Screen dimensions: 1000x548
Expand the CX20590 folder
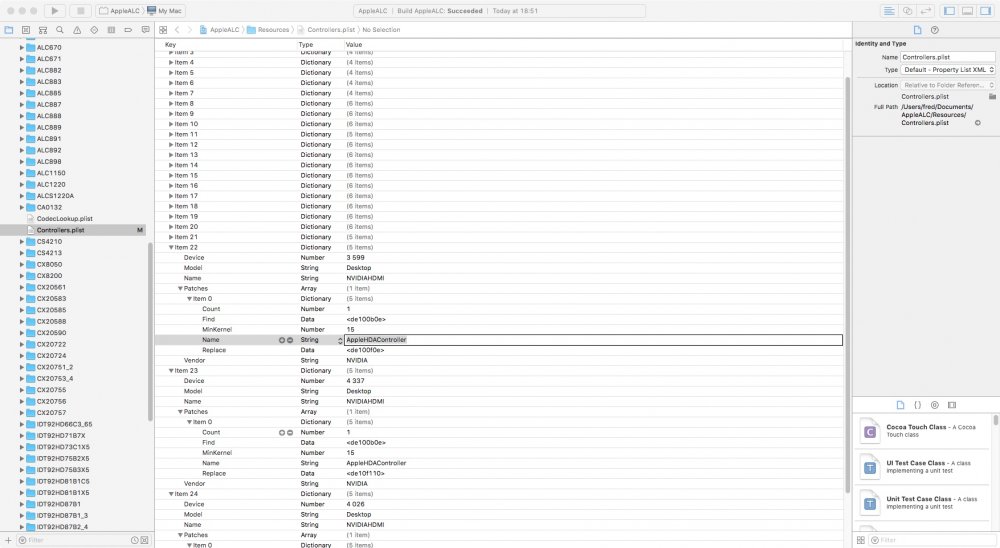coord(22,333)
